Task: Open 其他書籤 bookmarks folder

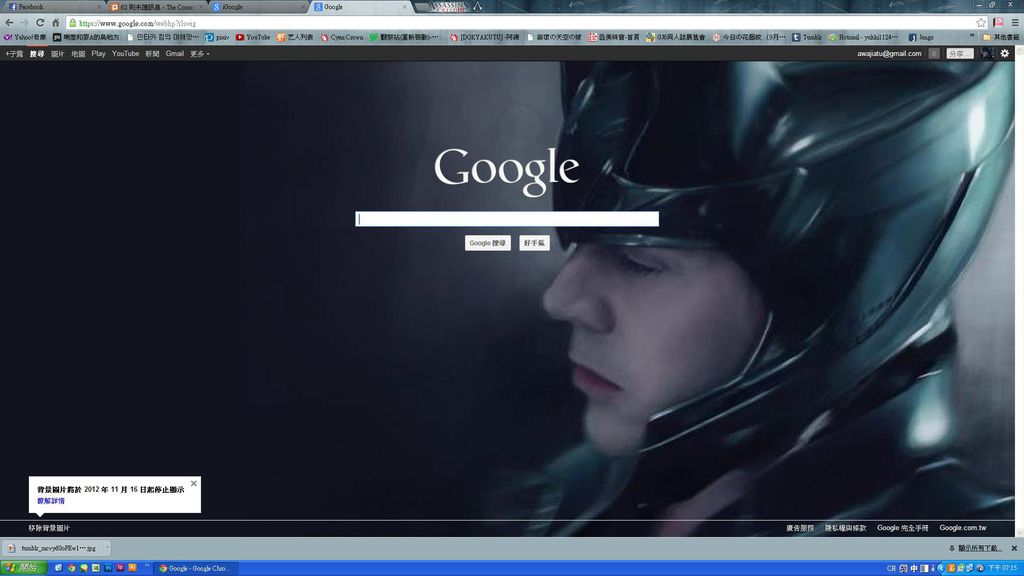Action: coord(1000,37)
